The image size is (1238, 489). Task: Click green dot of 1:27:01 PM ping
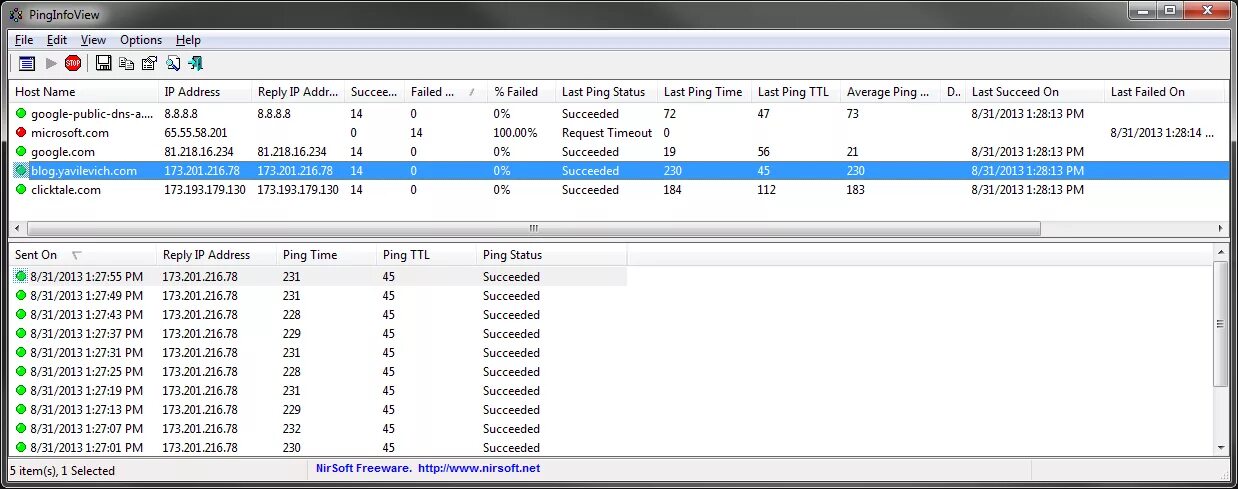(x=21, y=447)
